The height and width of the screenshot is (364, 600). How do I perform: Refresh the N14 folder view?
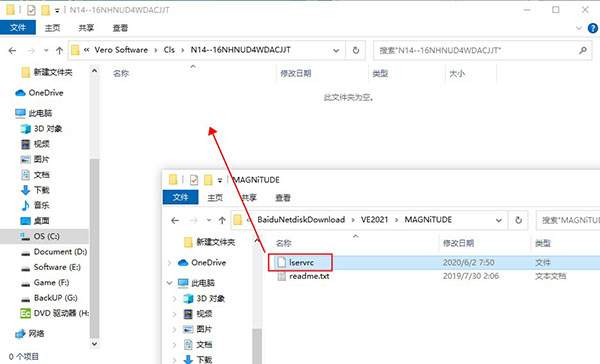[356, 51]
